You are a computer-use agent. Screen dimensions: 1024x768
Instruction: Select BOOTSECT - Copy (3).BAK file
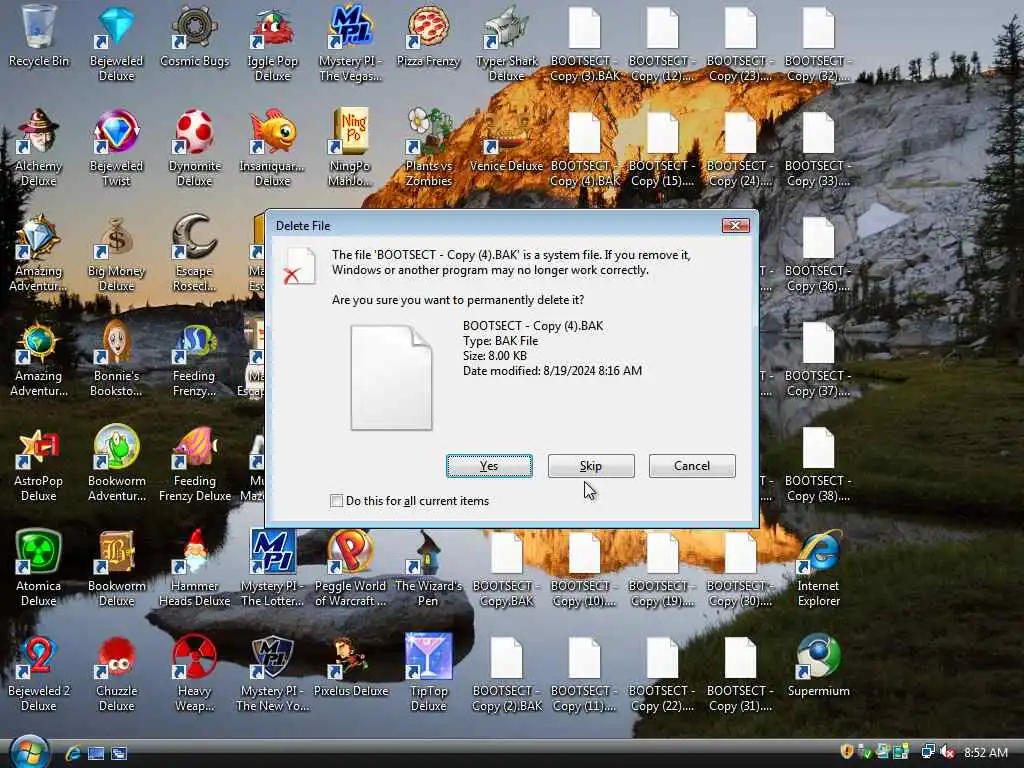[584, 44]
